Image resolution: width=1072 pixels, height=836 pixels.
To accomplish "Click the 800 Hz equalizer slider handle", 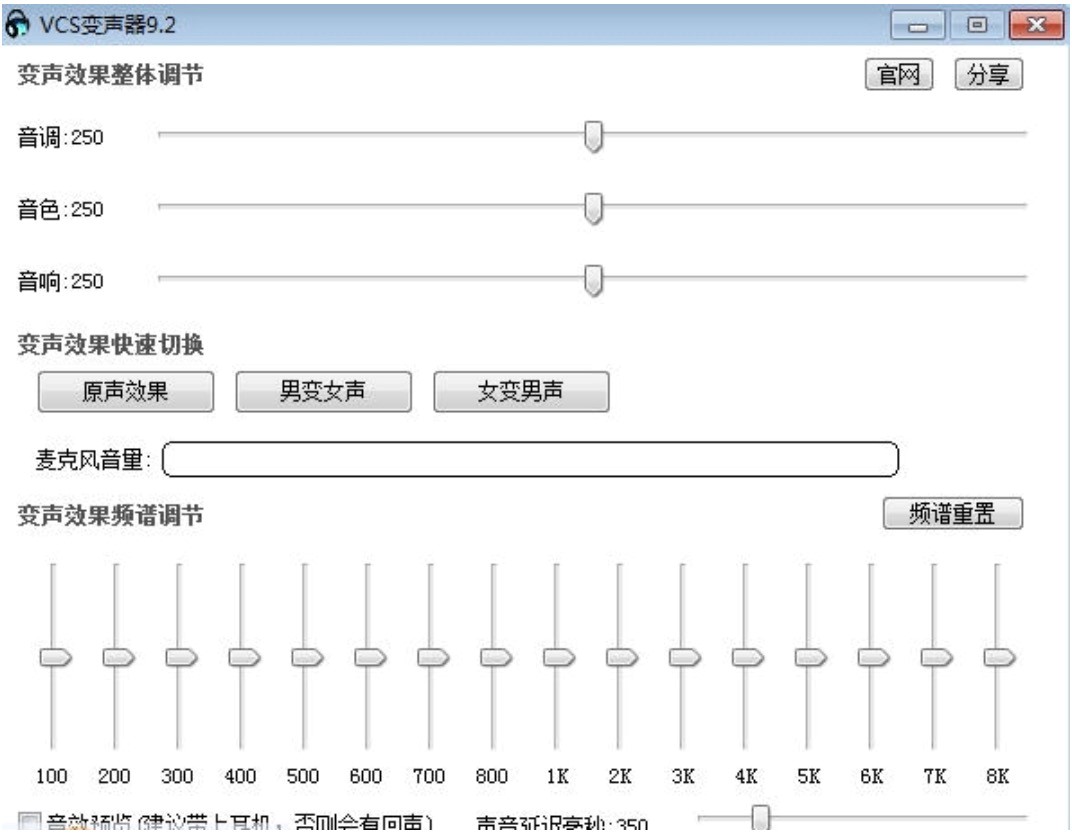I will 496,657.
